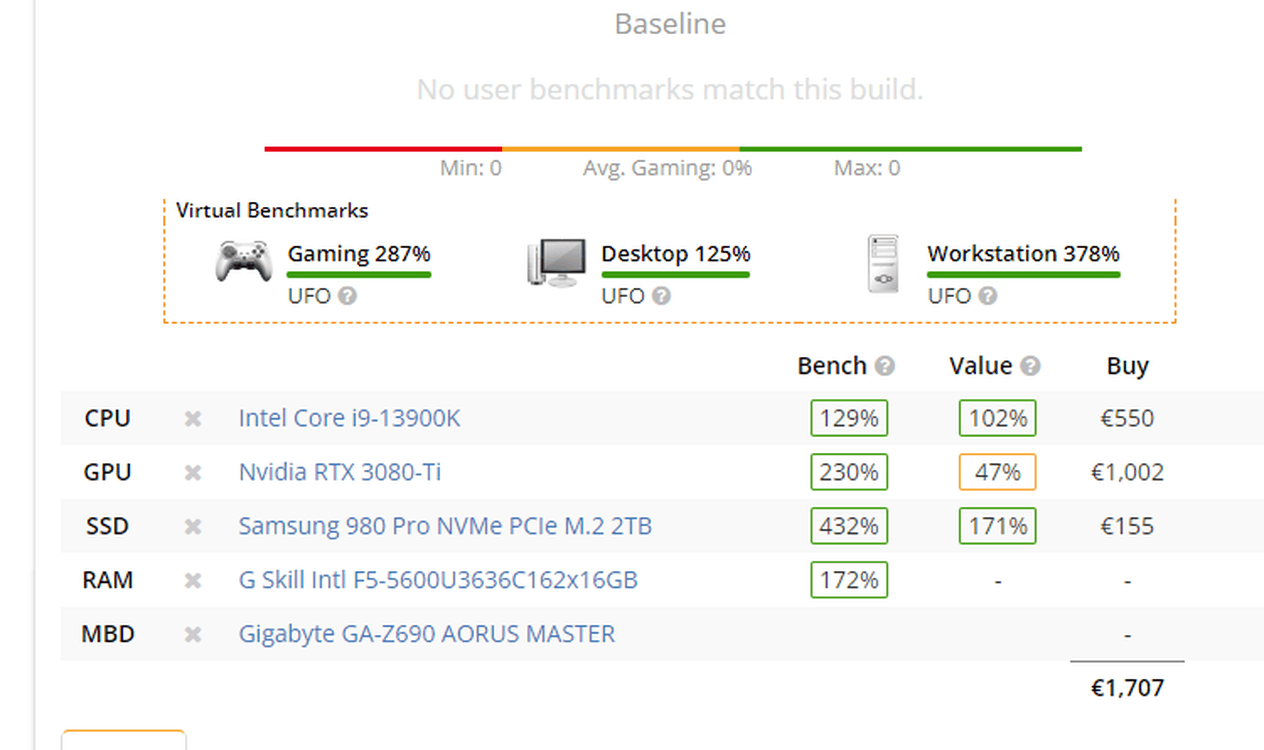Open Samsung 980 Pro NVMe 2TB link

pos(445,526)
